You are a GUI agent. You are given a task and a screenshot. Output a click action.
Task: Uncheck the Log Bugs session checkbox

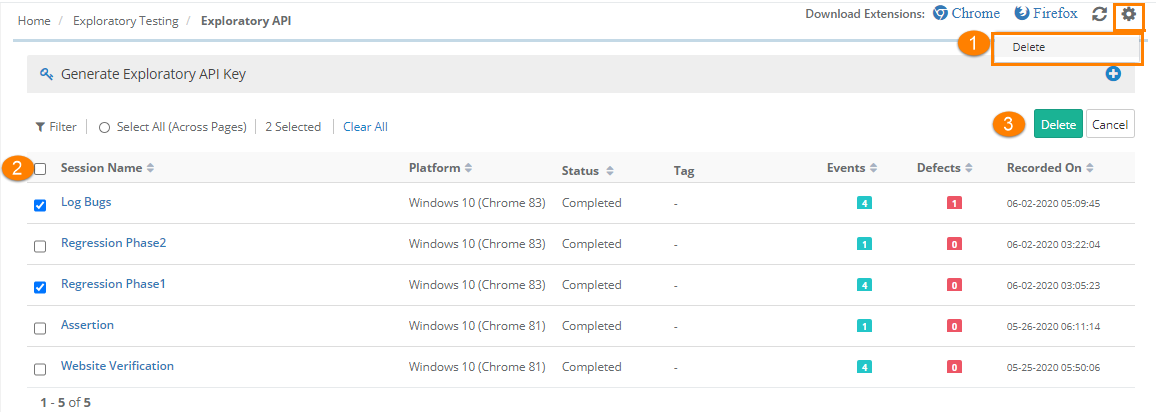(40, 205)
